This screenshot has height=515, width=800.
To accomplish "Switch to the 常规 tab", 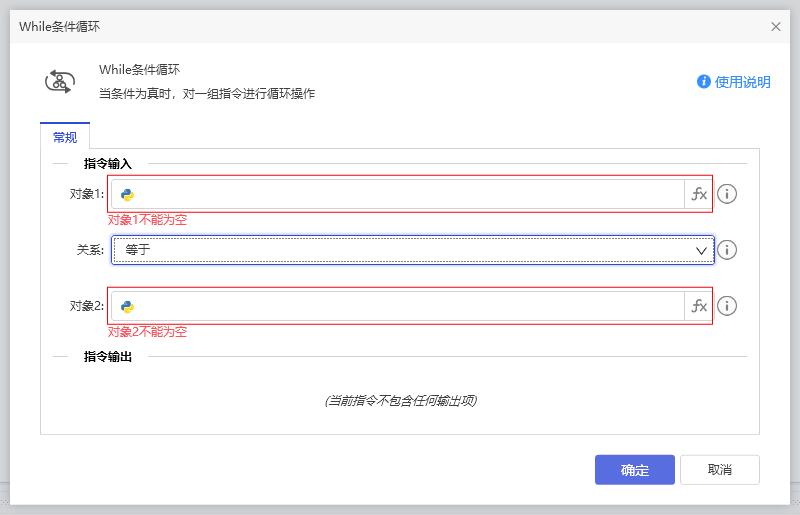I will tap(65, 137).
